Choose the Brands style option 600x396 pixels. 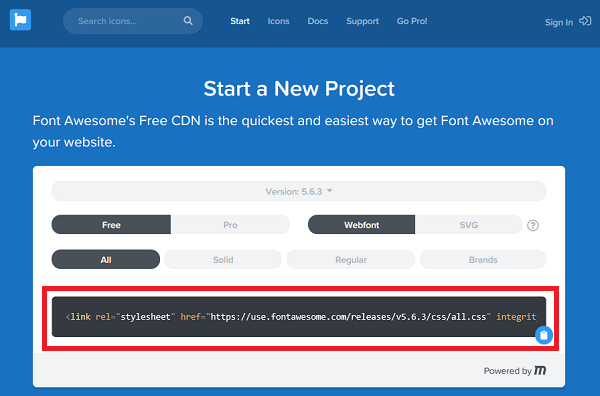click(483, 259)
